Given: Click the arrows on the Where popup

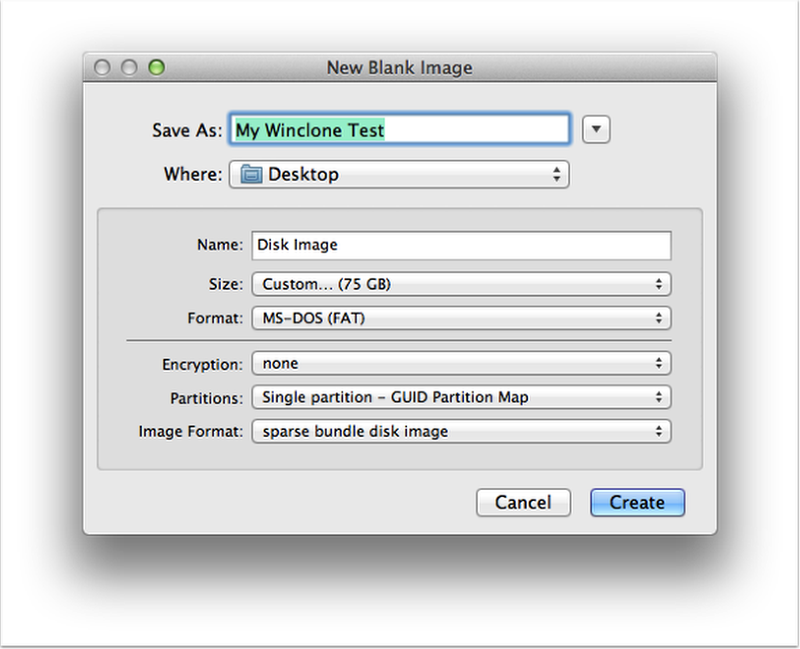Looking at the screenshot, I should tap(557, 174).
